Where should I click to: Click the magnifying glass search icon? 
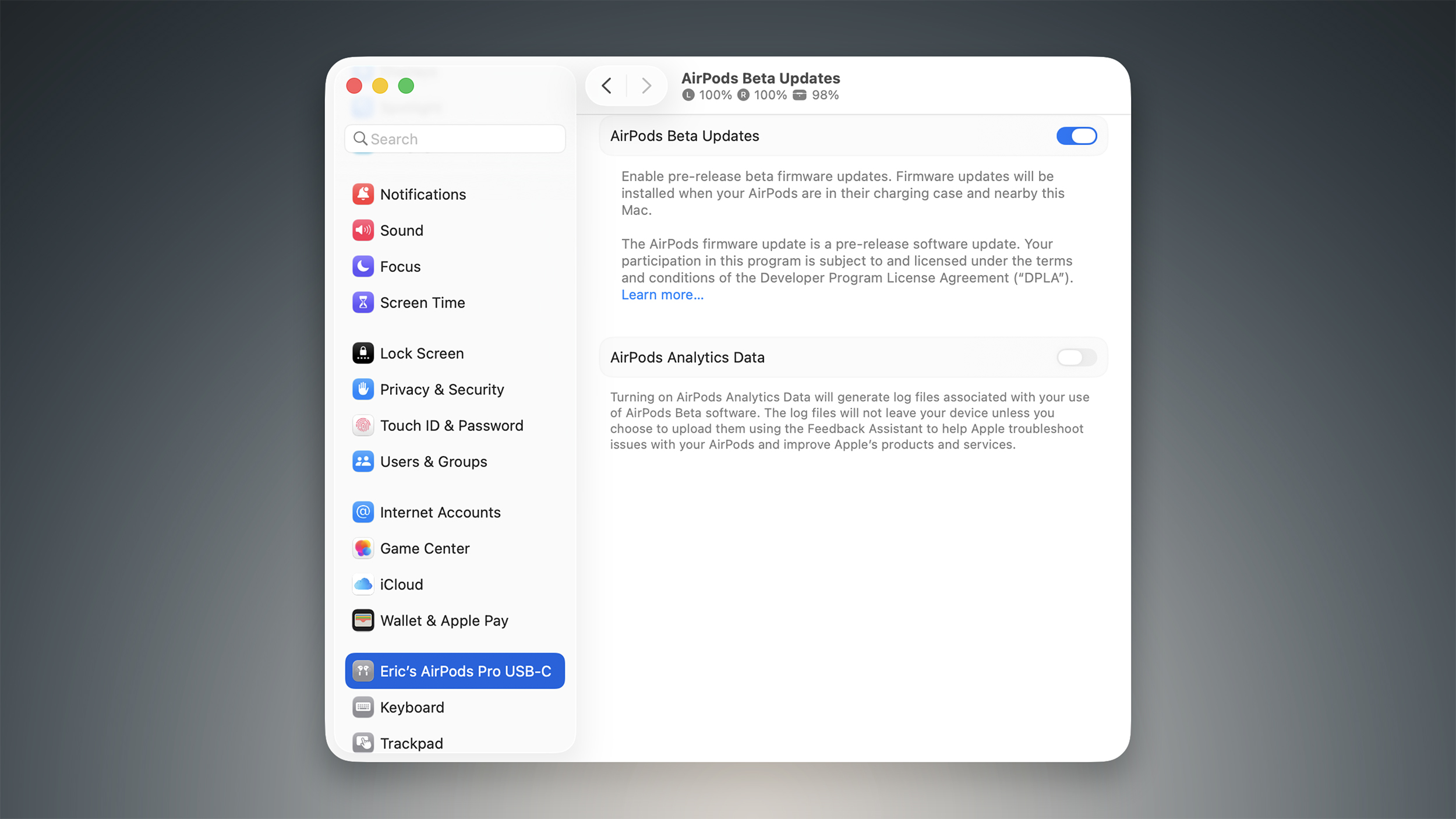[x=361, y=139]
